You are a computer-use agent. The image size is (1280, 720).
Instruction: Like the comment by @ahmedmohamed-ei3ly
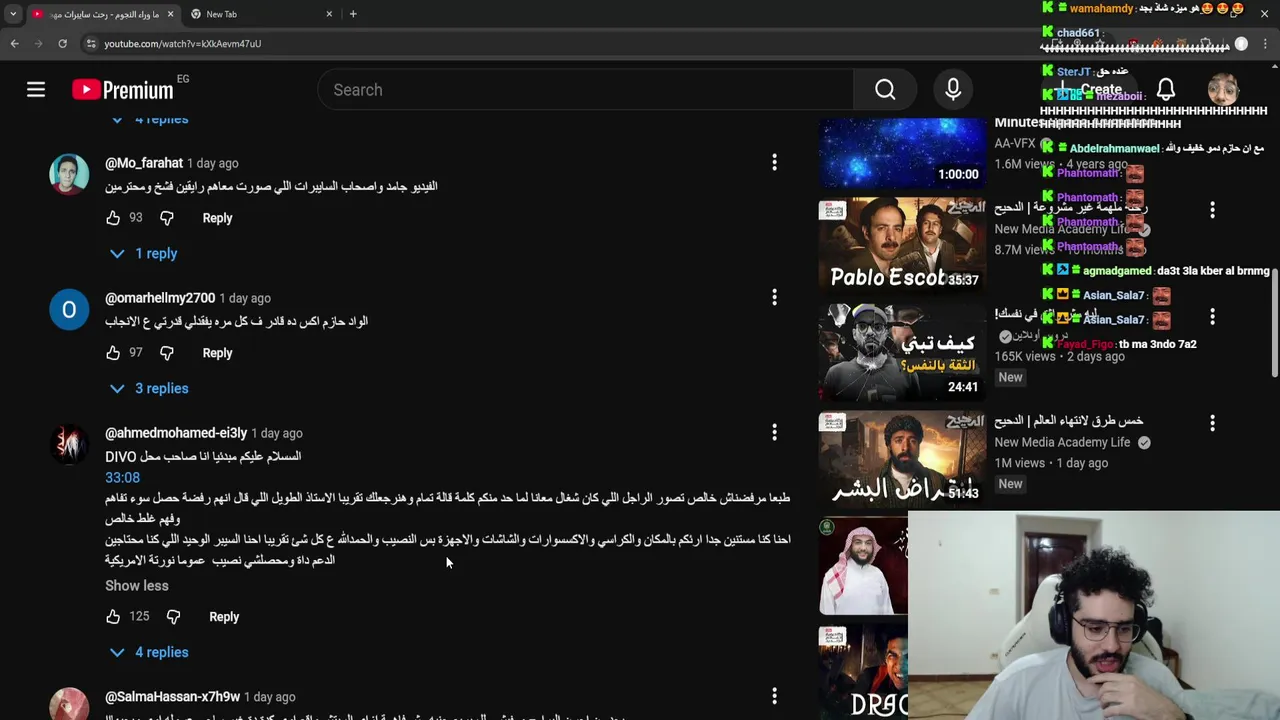click(x=113, y=617)
